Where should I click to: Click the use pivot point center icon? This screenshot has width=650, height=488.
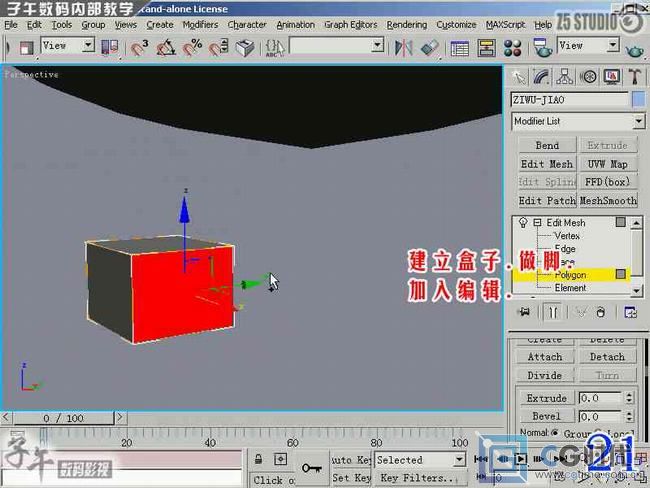coord(109,47)
